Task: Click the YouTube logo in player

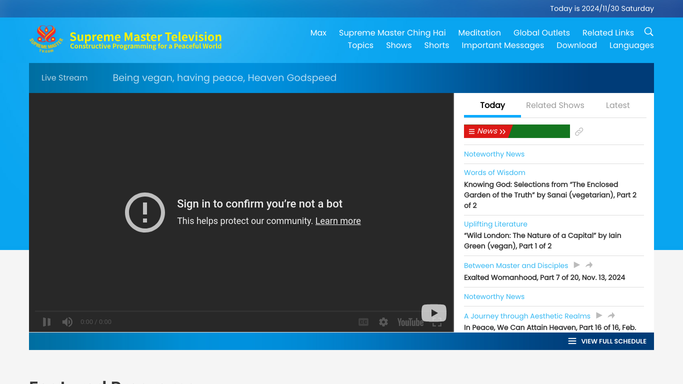Action: (x=410, y=322)
